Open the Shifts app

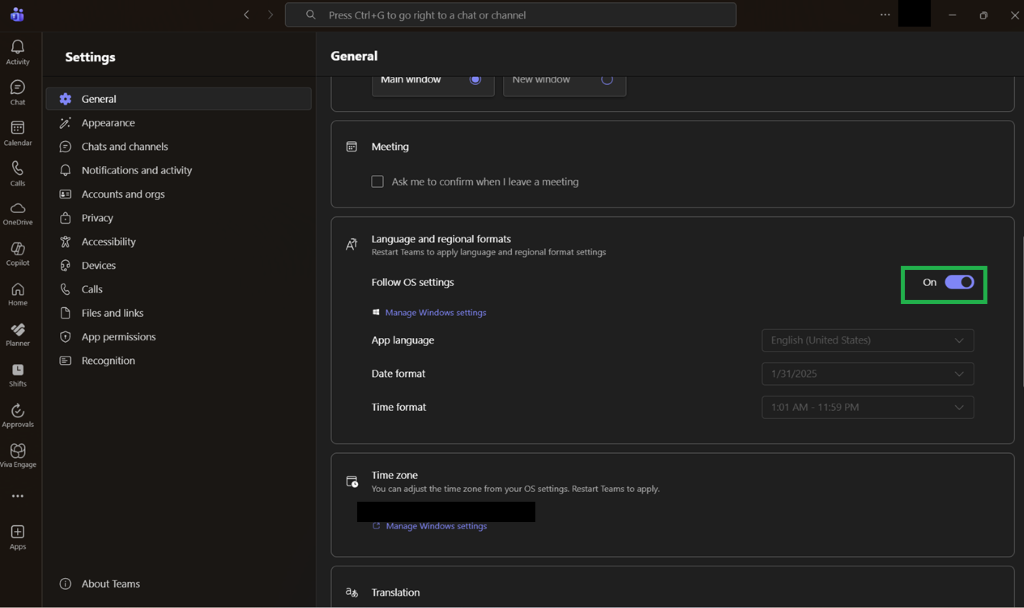tap(18, 375)
